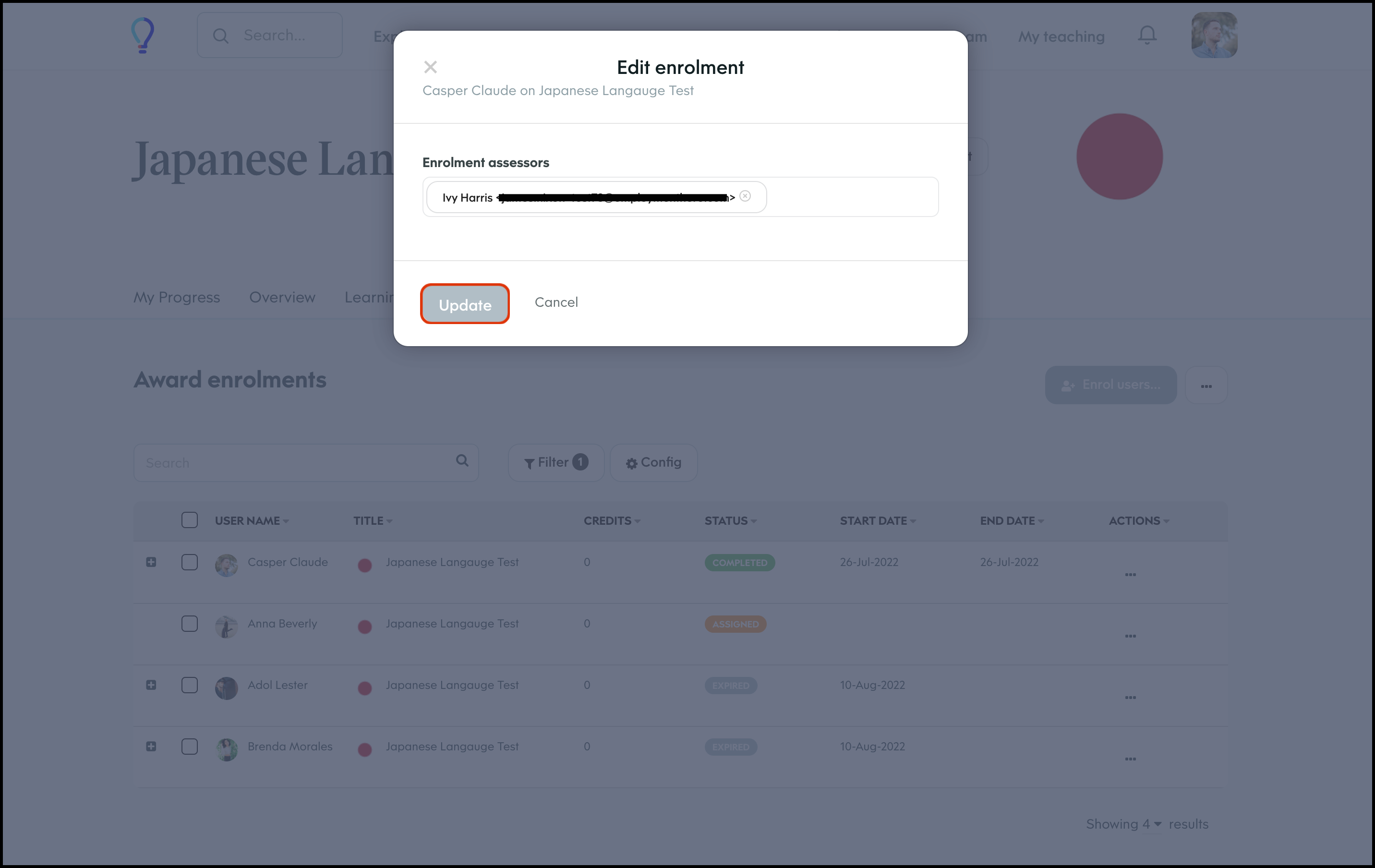The width and height of the screenshot is (1375, 868).
Task: Expand the Adol Lester row
Action: click(151, 685)
